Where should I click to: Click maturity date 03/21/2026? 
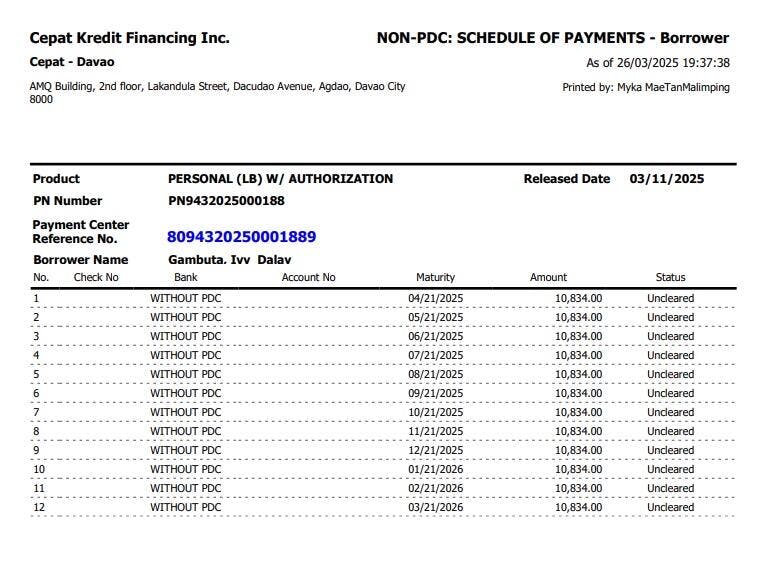[436, 507]
